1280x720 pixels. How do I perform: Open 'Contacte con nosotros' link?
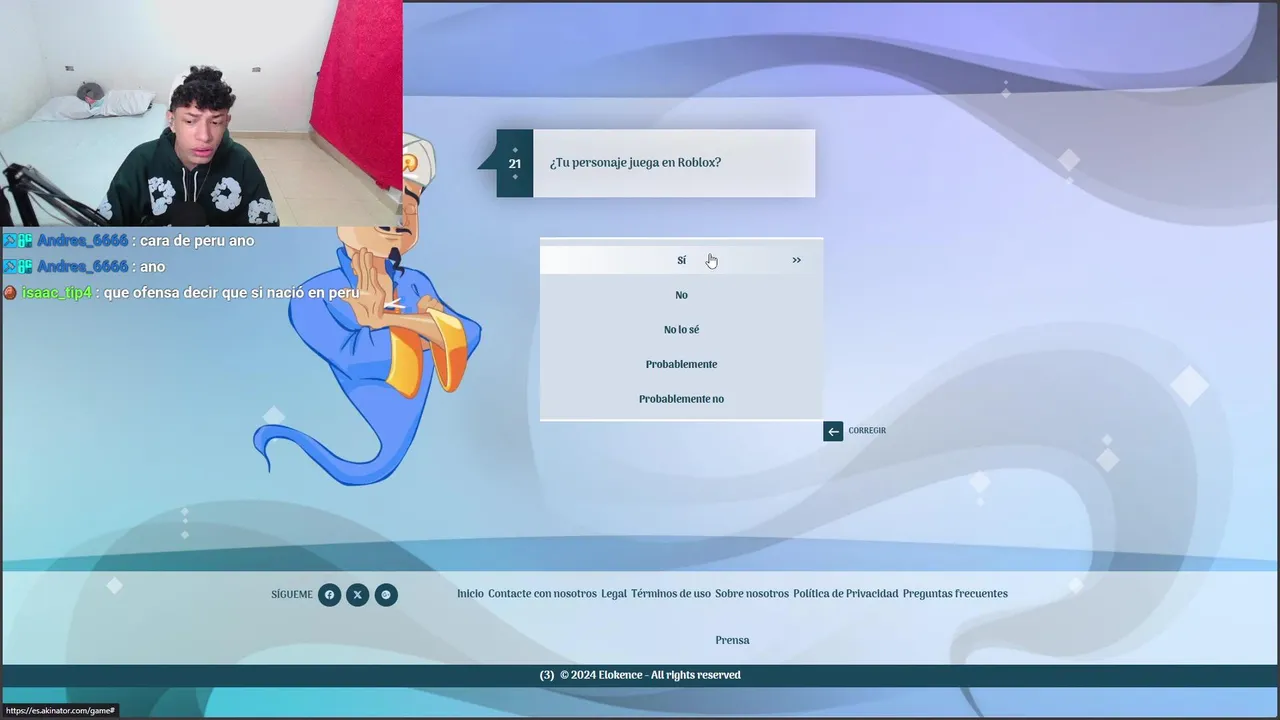(542, 594)
